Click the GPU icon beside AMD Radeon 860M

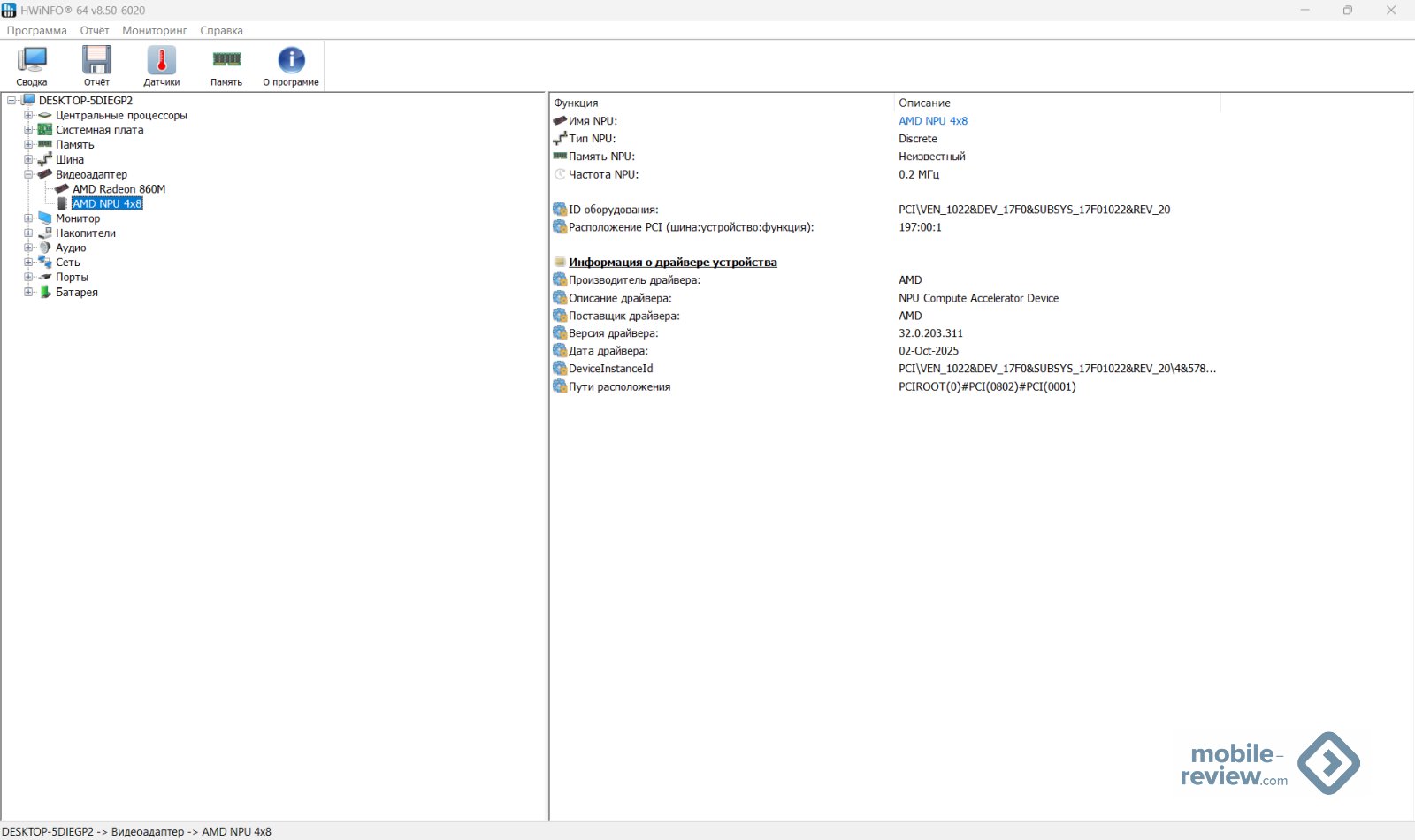click(62, 188)
